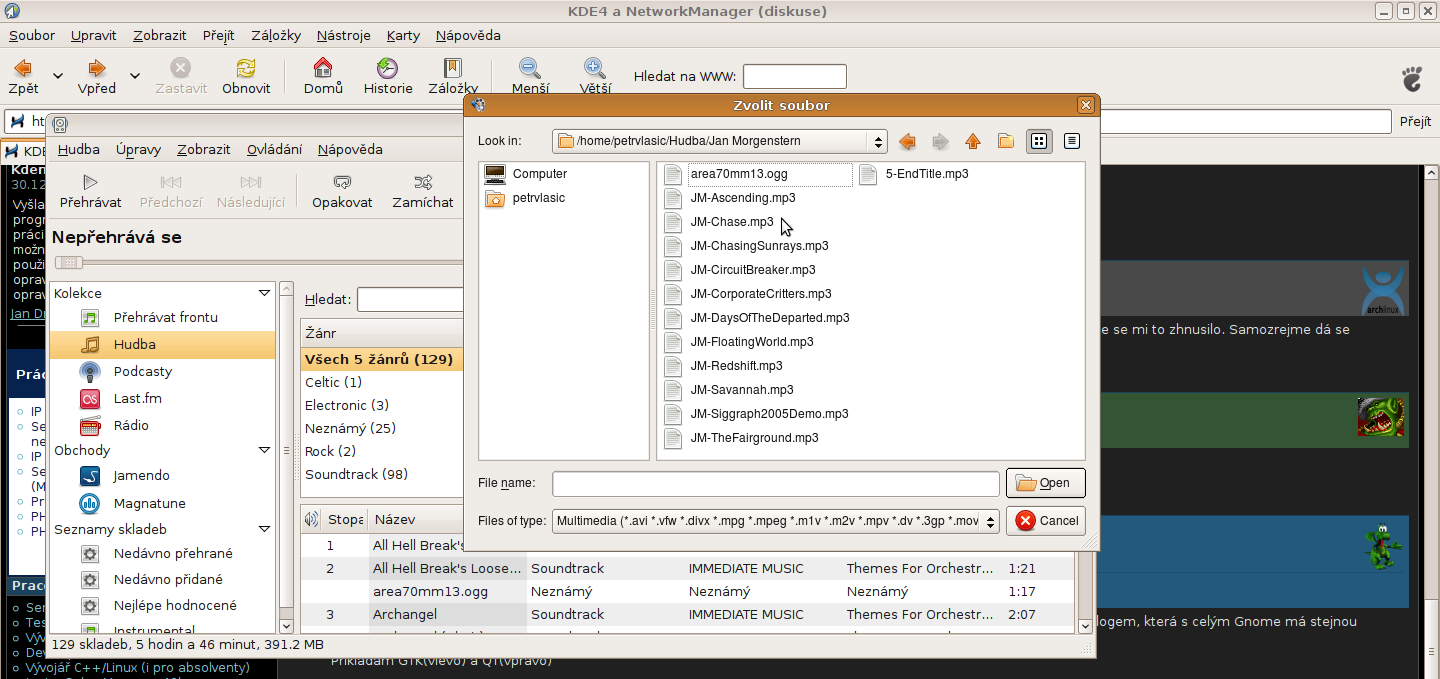Click the Hledat na WWW search field

pos(795,76)
